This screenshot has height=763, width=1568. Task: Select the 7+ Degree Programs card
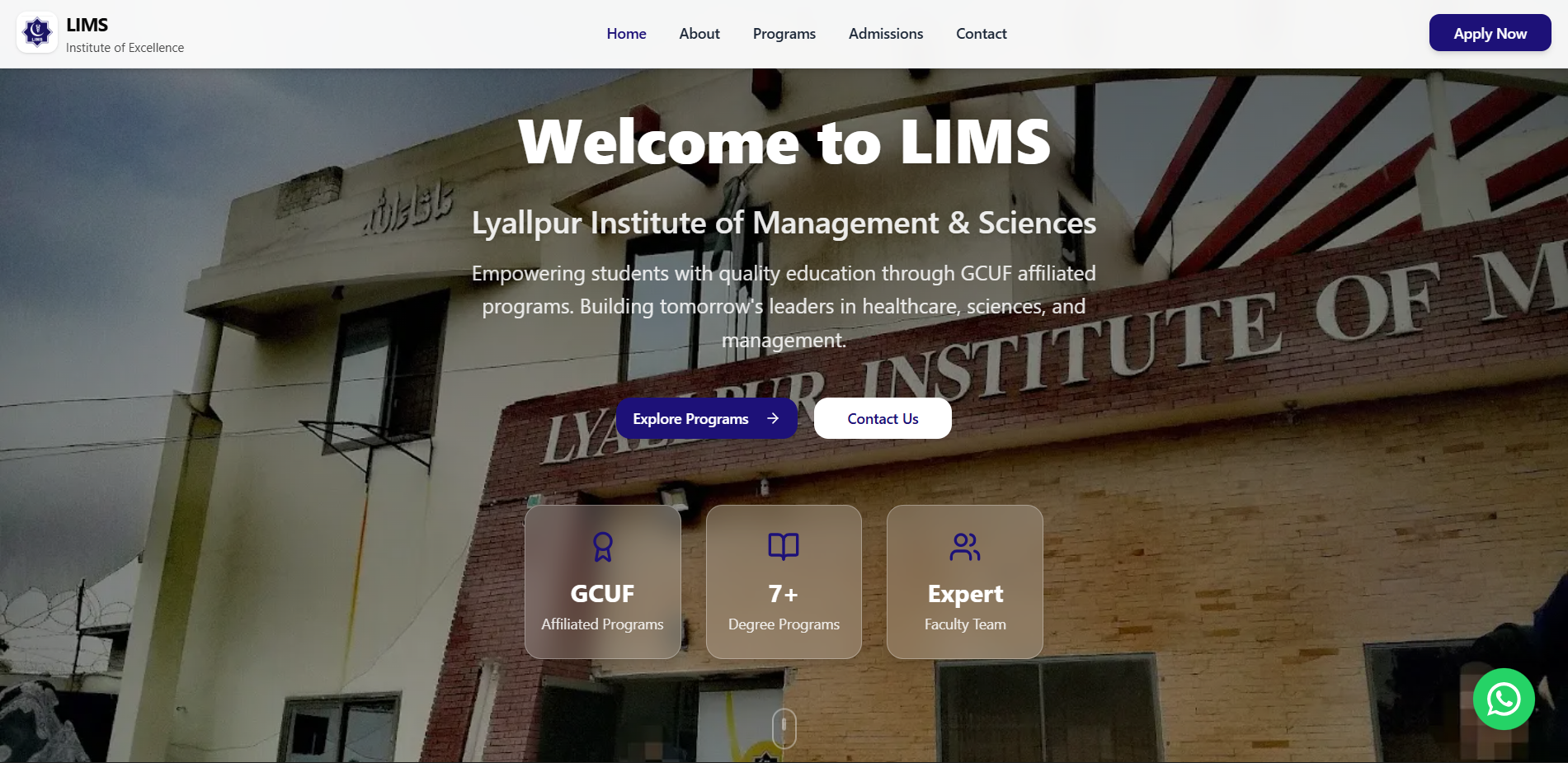[x=783, y=582]
